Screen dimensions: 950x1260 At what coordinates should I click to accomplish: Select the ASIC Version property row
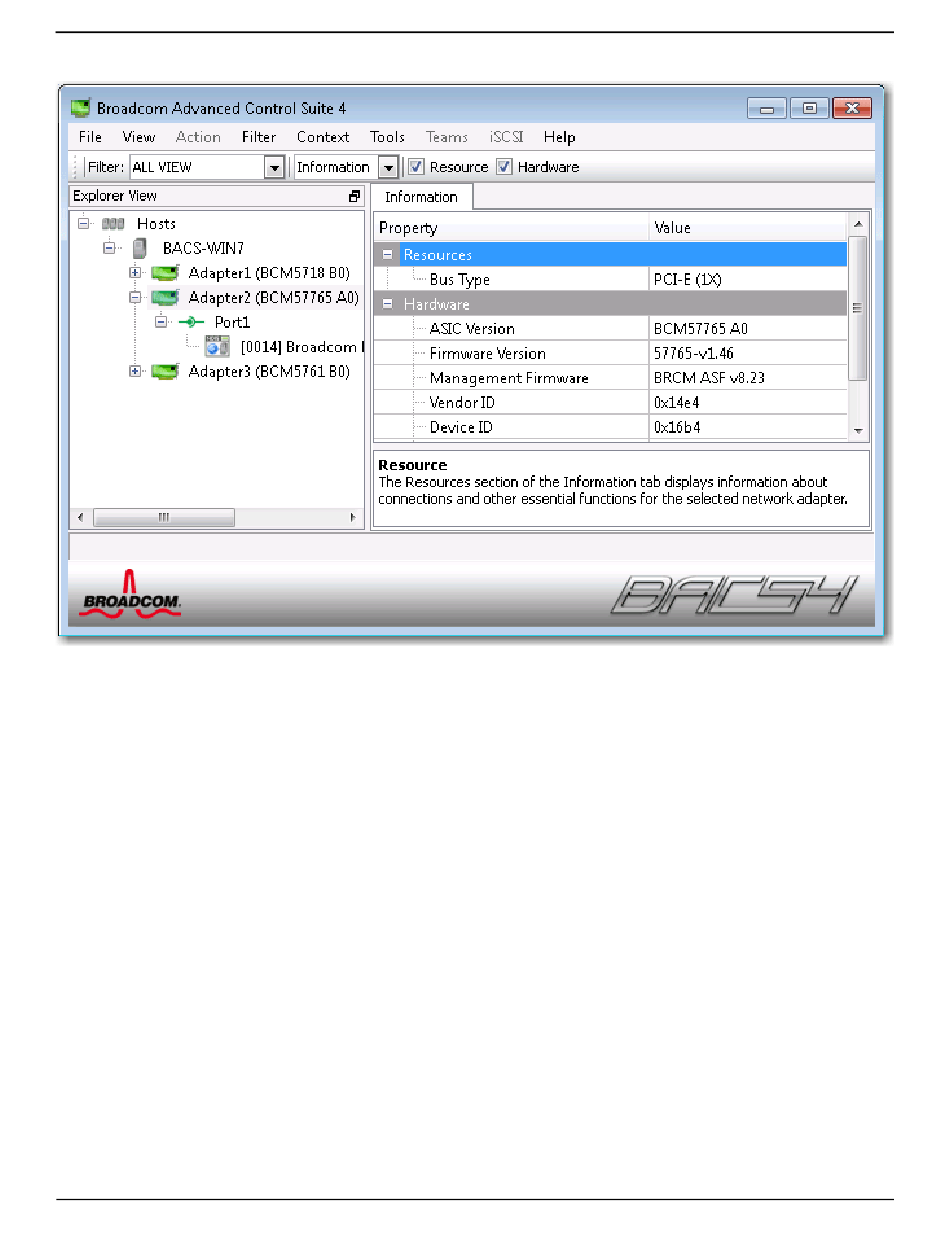tap(611, 329)
